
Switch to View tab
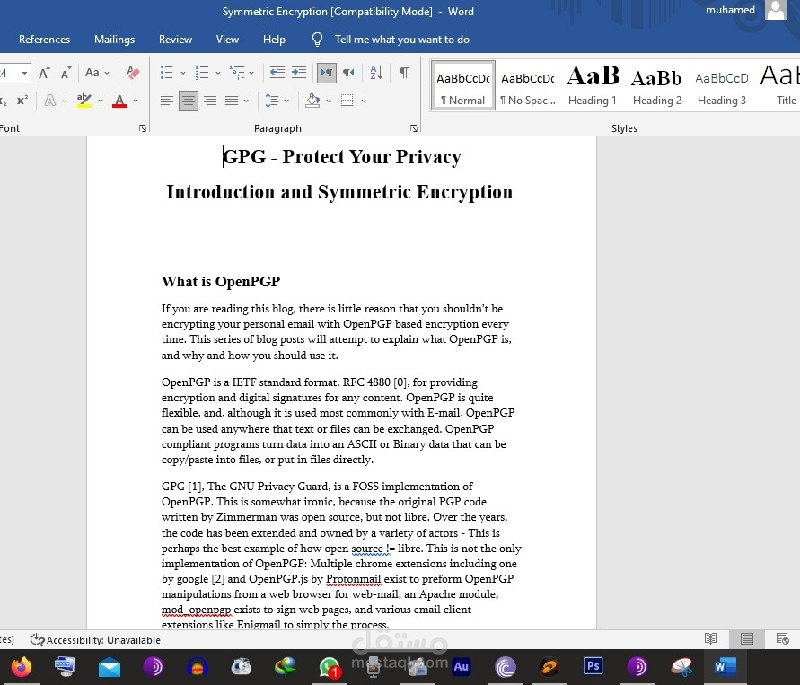[227, 39]
